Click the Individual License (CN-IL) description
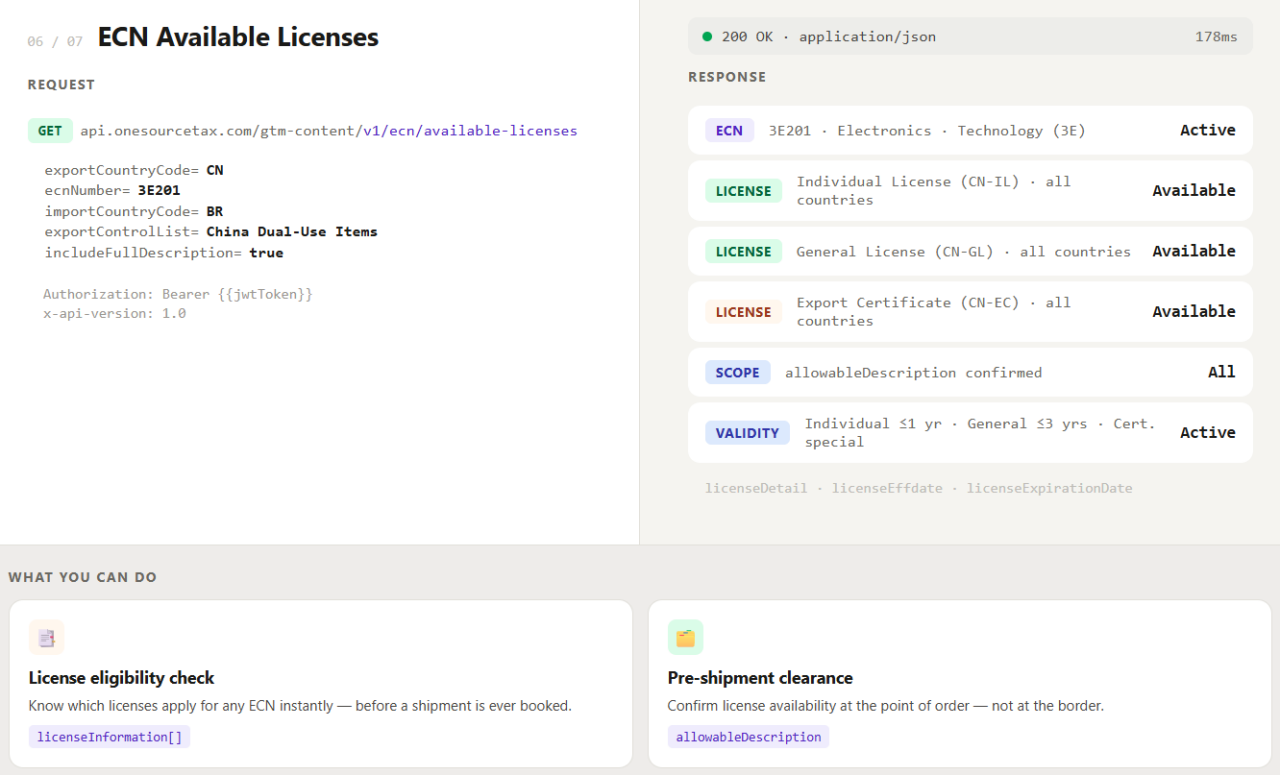This screenshot has width=1280, height=775. [933, 190]
